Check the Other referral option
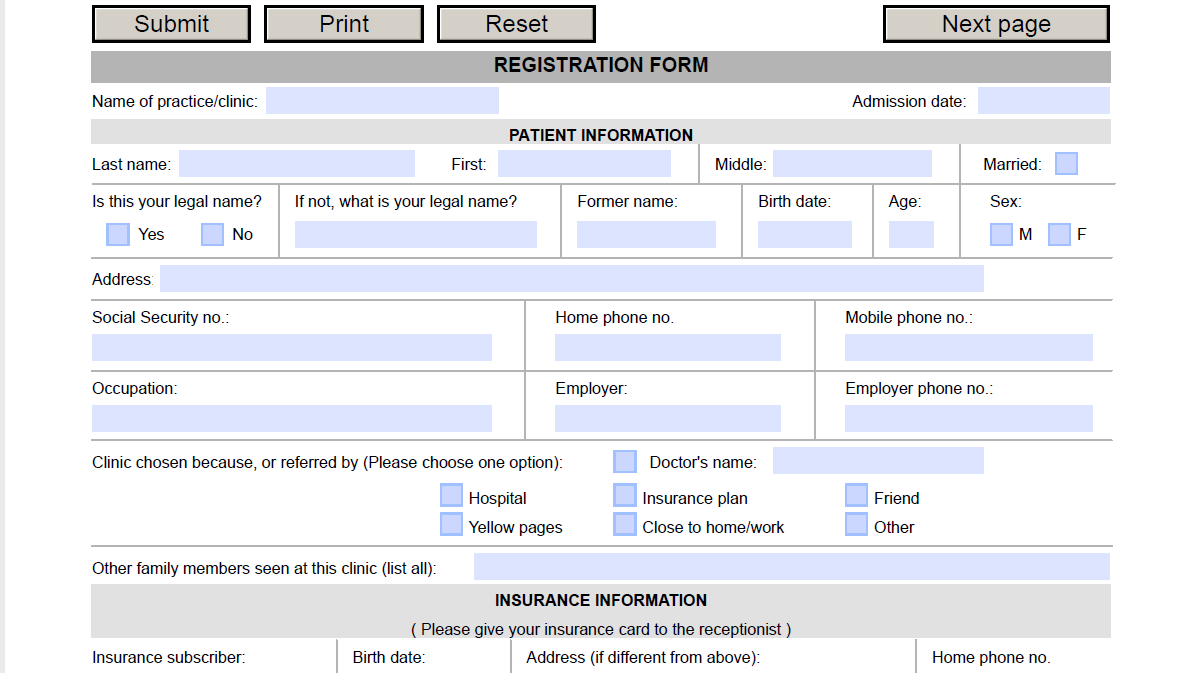The image size is (1198, 673). pyautogui.click(x=856, y=524)
